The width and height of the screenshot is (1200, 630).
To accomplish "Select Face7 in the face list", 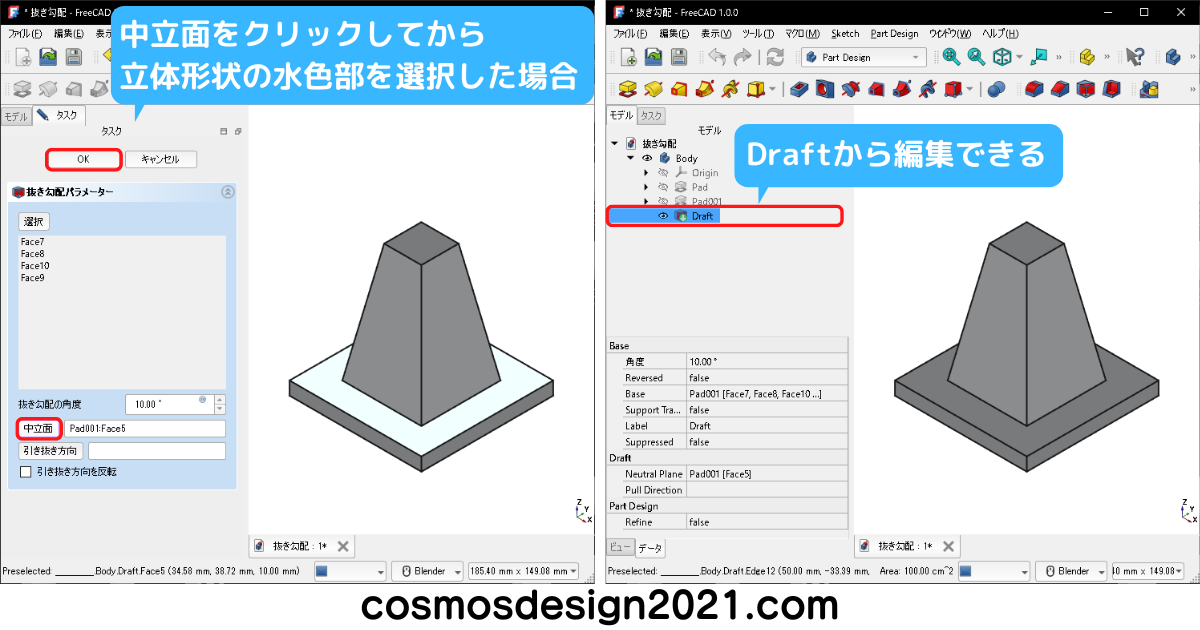I will [32, 242].
